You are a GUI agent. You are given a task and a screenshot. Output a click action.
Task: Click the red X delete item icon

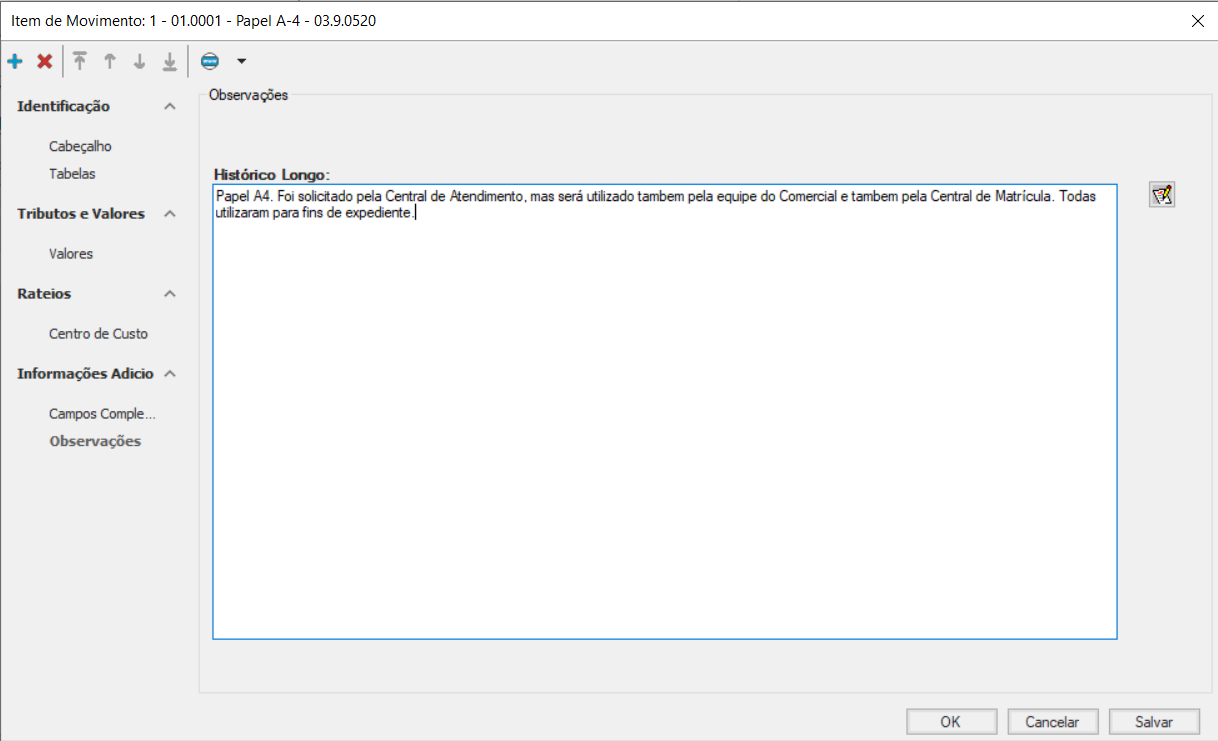point(45,62)
